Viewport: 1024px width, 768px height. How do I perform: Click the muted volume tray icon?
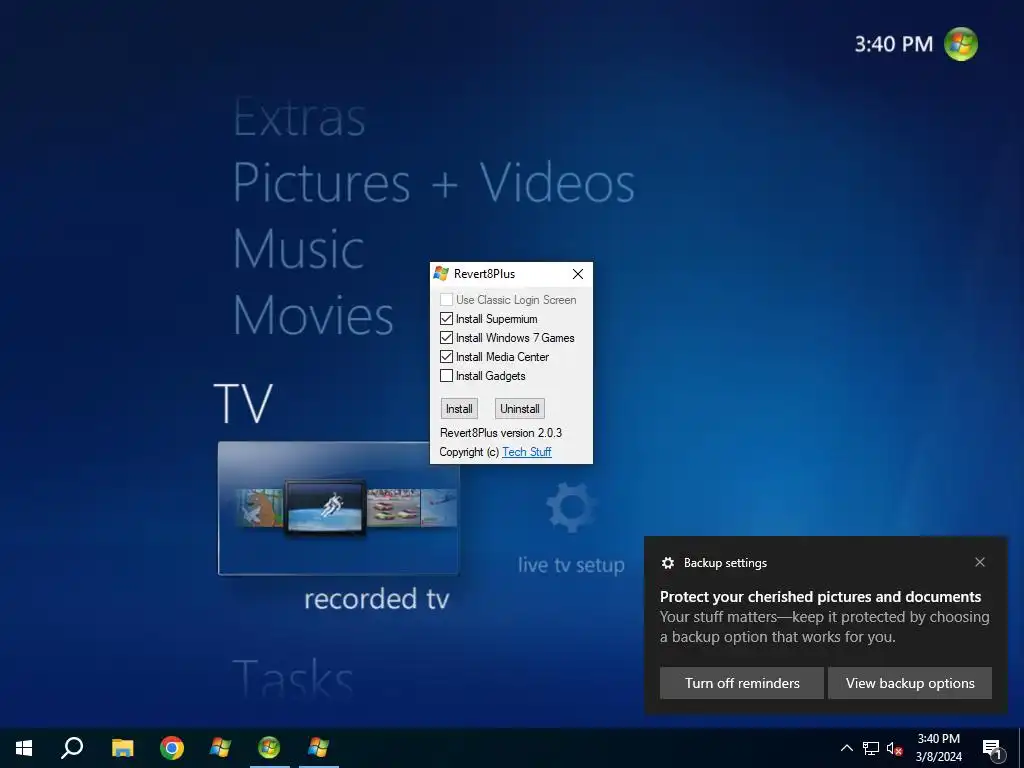[x=895, y=748]
